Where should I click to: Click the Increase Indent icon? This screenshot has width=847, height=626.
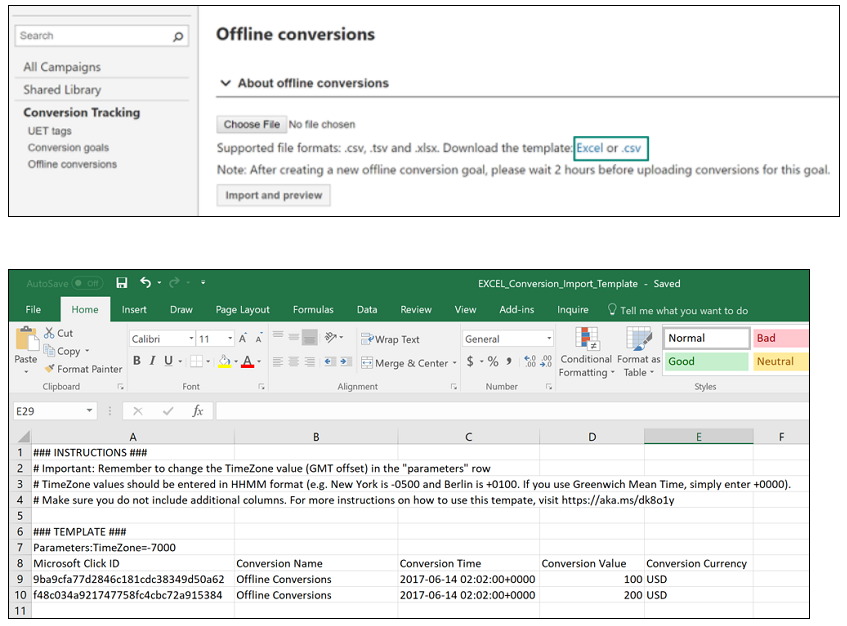point(346,362)
